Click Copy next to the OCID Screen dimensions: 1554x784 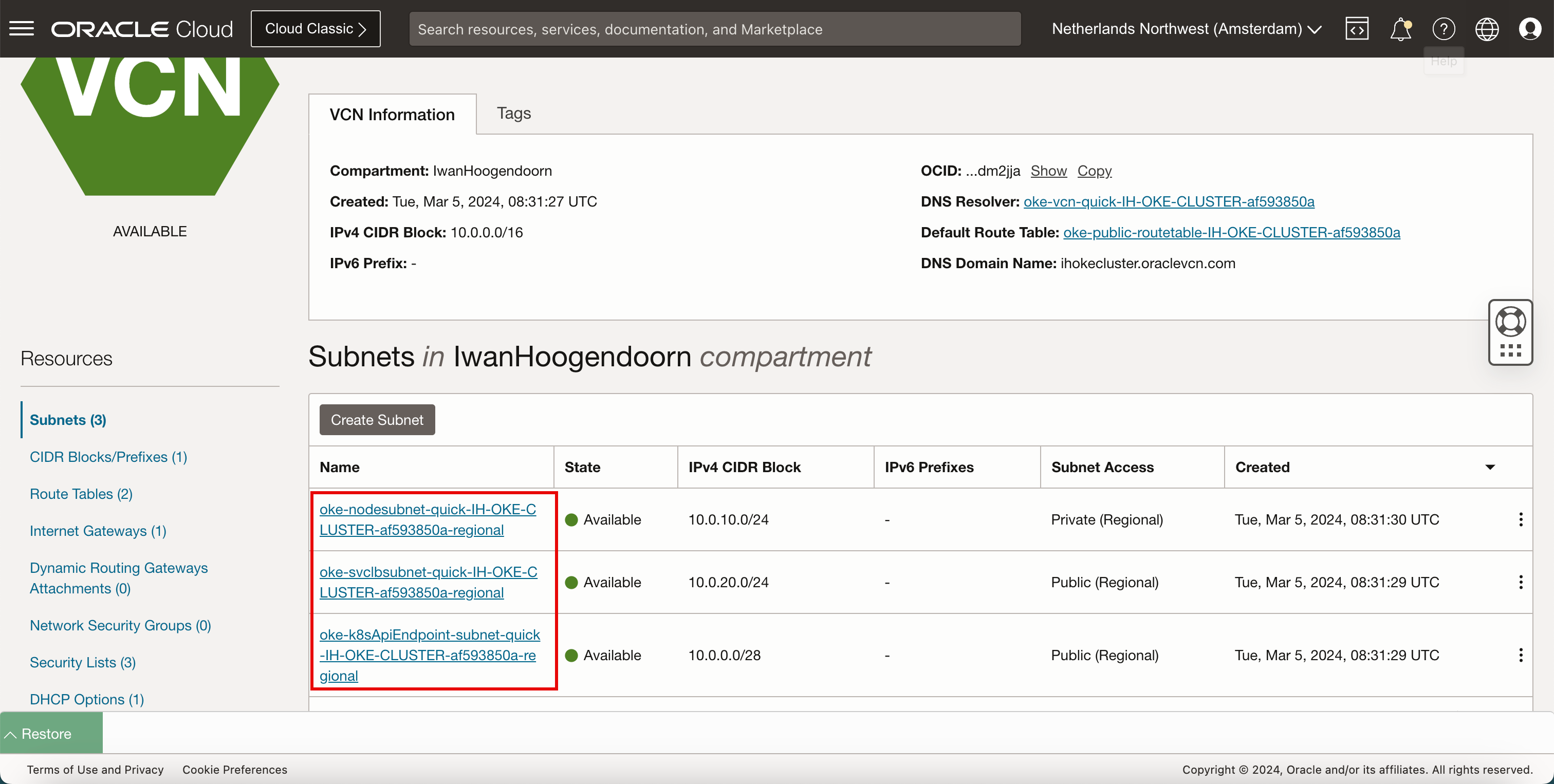click(x=1094, y=171)
